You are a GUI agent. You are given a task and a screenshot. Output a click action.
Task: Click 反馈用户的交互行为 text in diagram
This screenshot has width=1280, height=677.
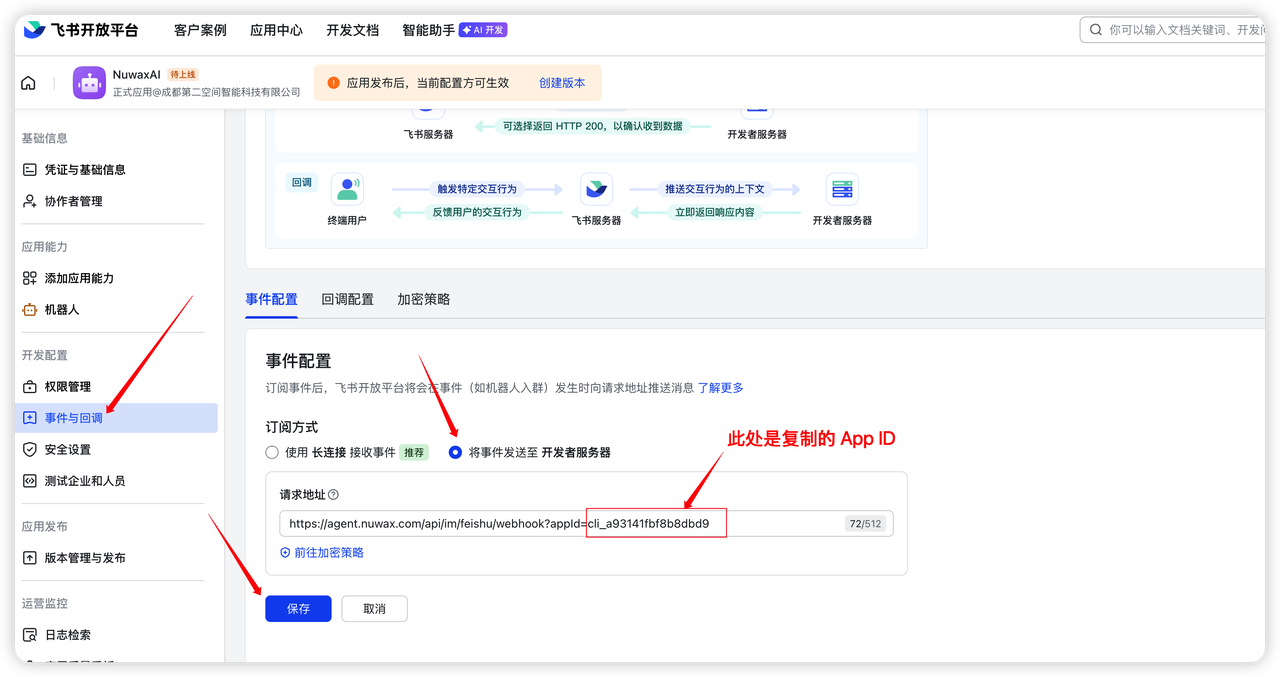coord(477,212)
